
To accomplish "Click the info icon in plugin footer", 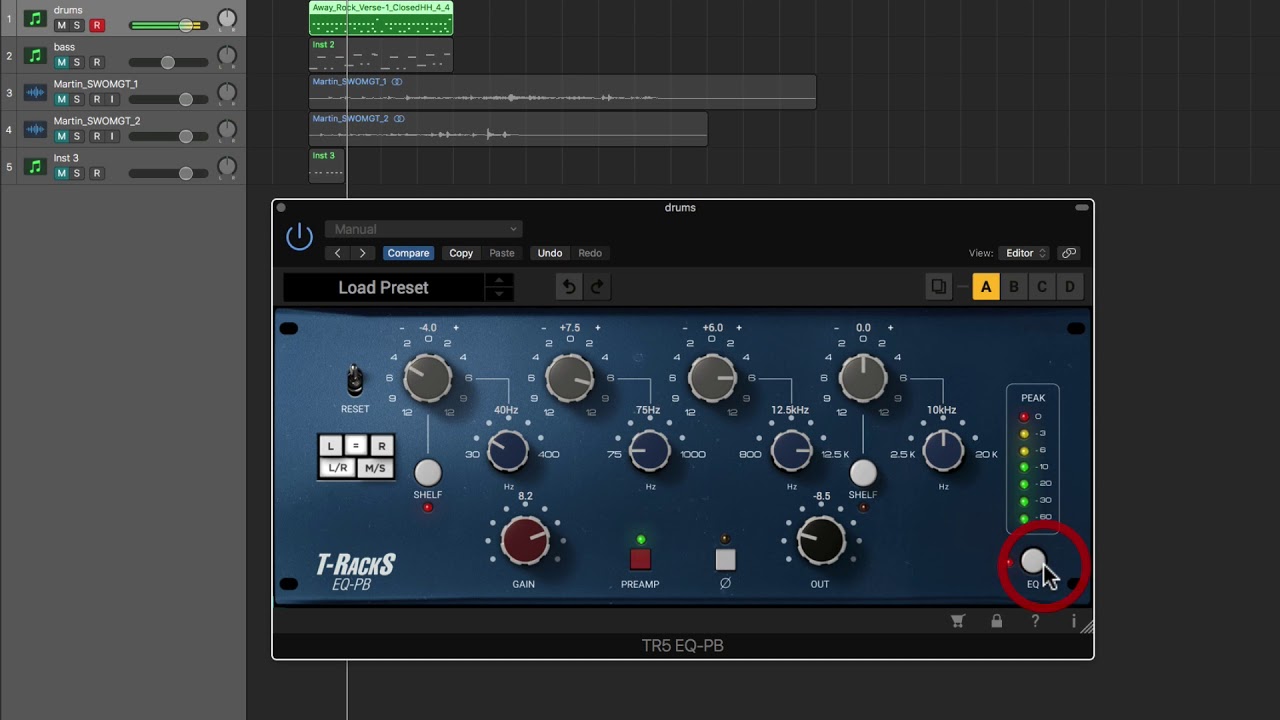I will [x=1073, y=621].
